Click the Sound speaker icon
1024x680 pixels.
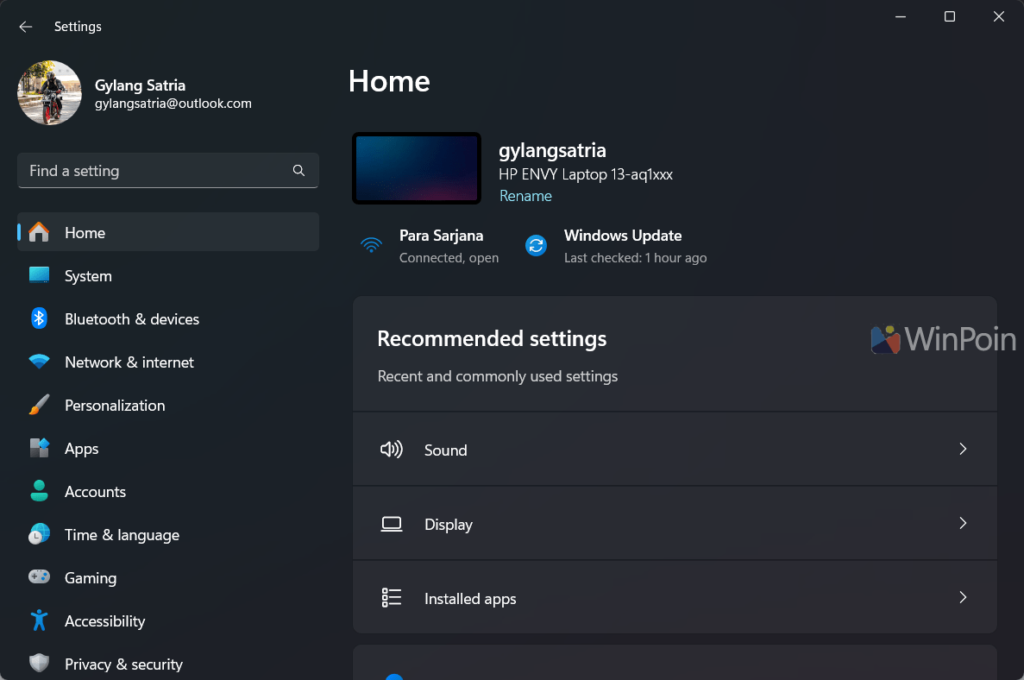click(391, 449)
